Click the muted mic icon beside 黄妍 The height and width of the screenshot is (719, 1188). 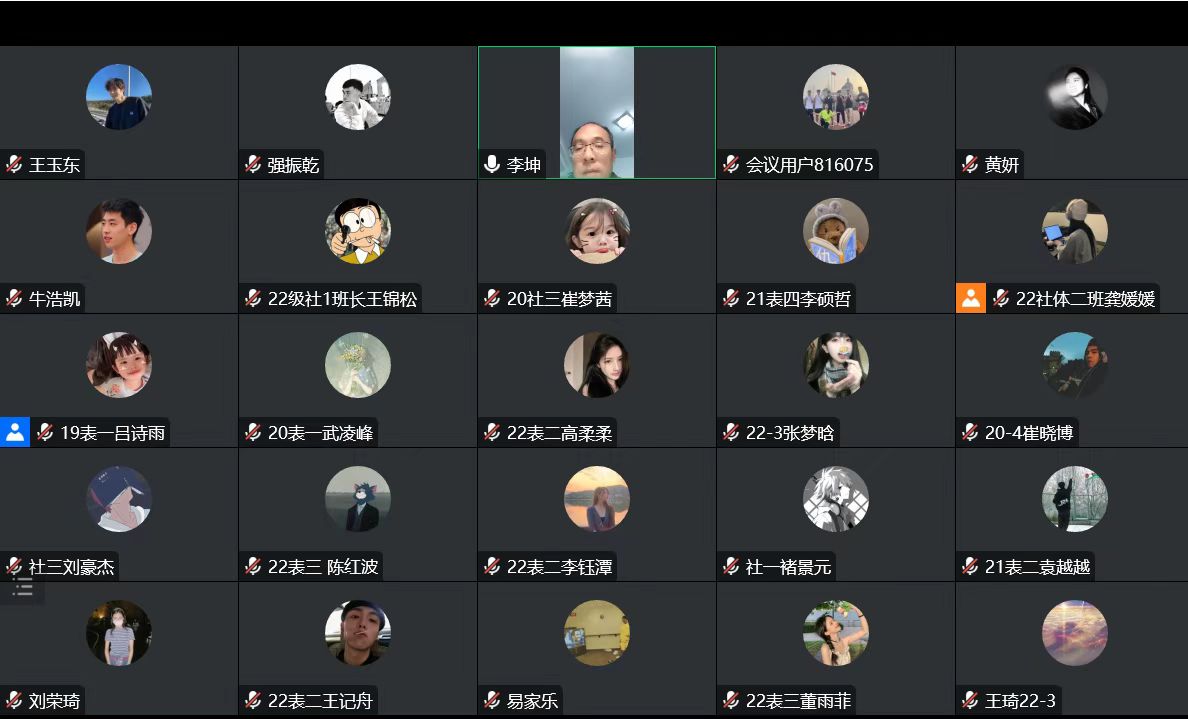970,164
